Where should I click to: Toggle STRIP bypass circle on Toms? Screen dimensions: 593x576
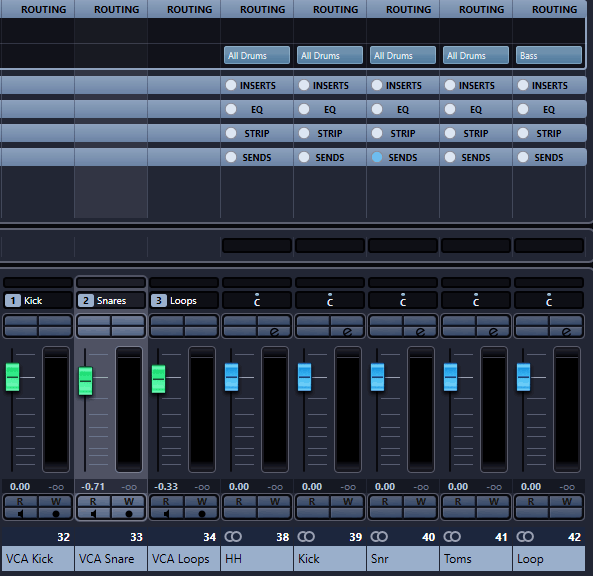[450, 133]
